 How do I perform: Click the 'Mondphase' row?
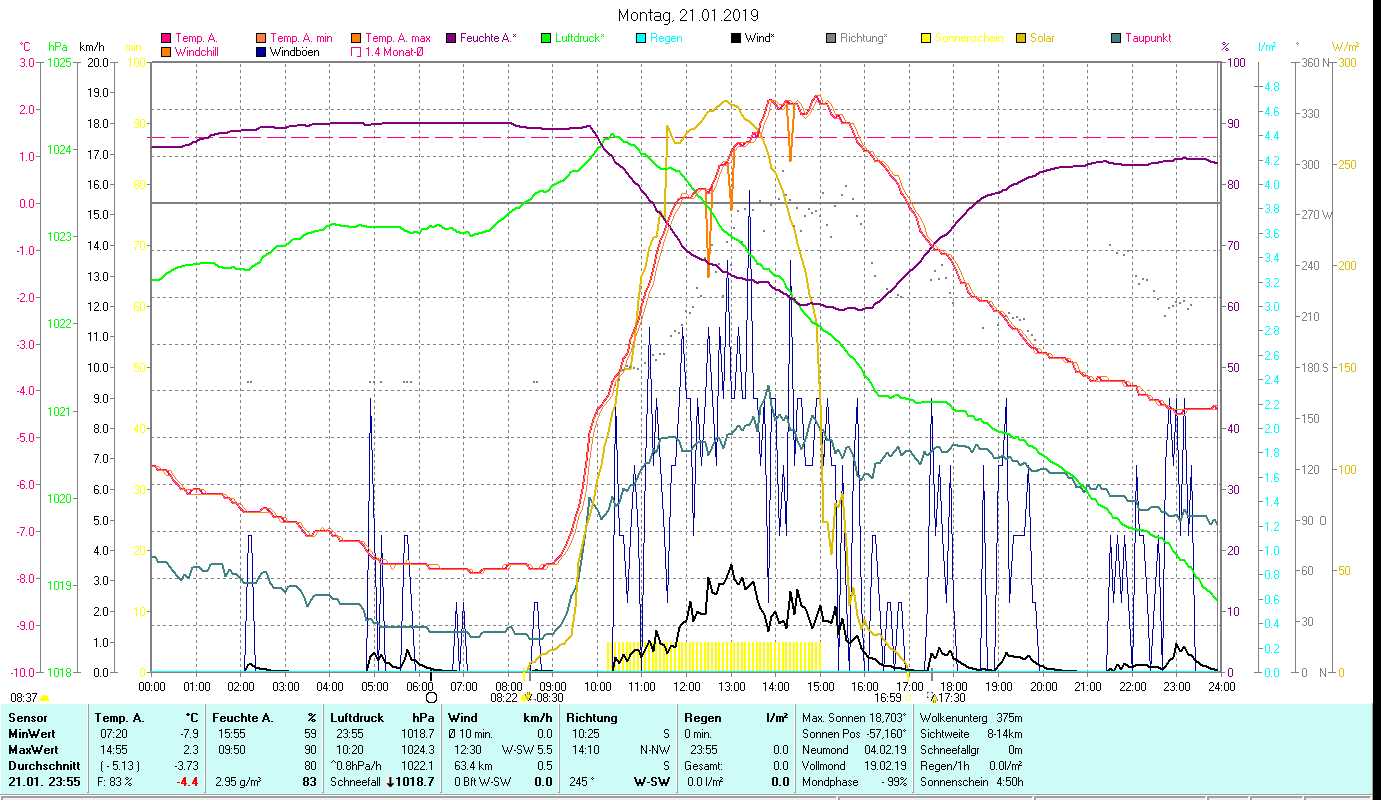(855, 782)
